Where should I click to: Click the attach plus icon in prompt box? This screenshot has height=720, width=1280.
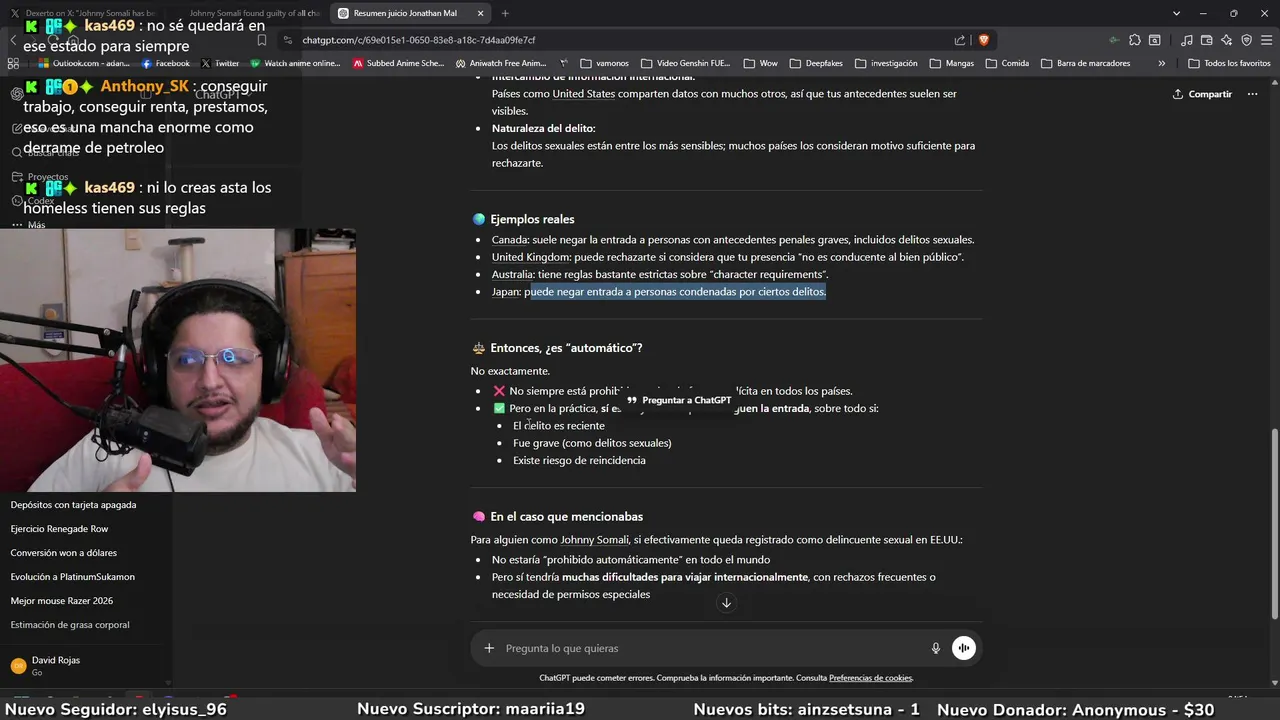coord(489,648)
